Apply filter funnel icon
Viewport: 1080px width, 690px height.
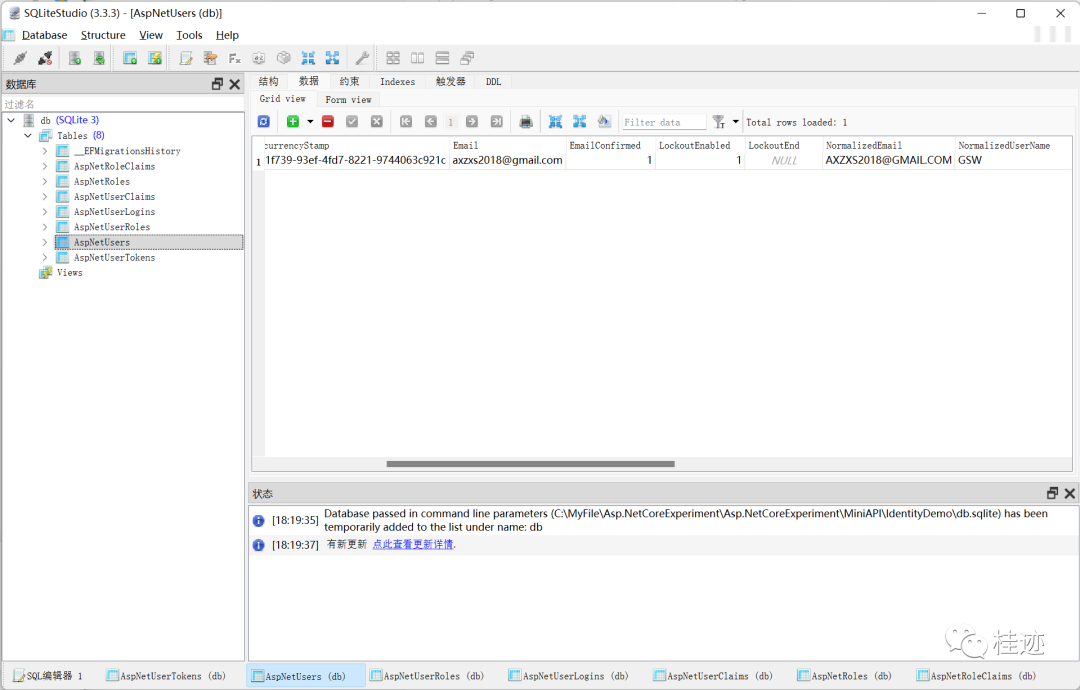tap(718, 122)
